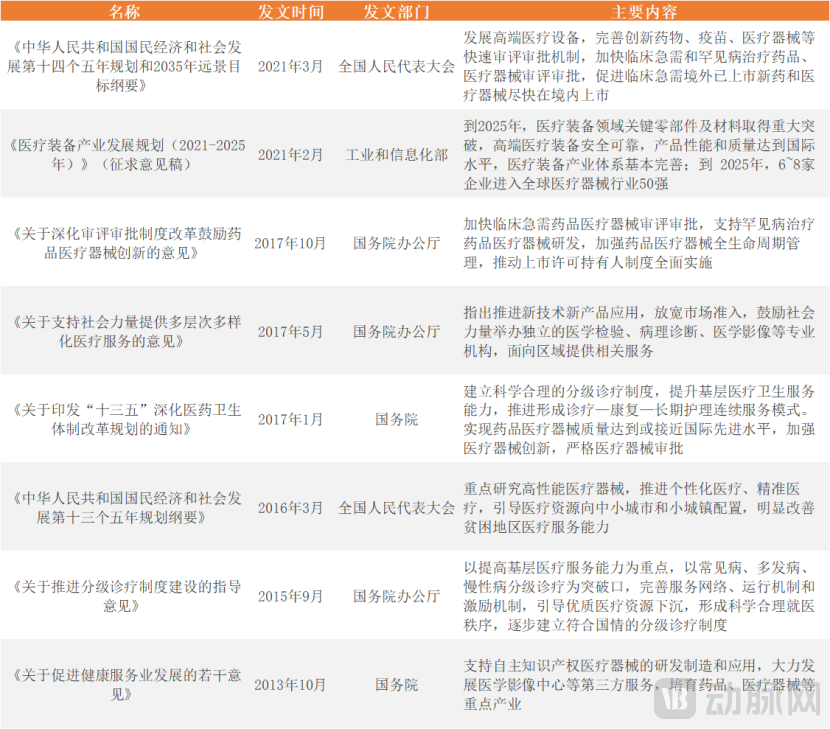The image size is (830, 729).
Task: Click the 2016年3月 date cell
Action: 290,508
